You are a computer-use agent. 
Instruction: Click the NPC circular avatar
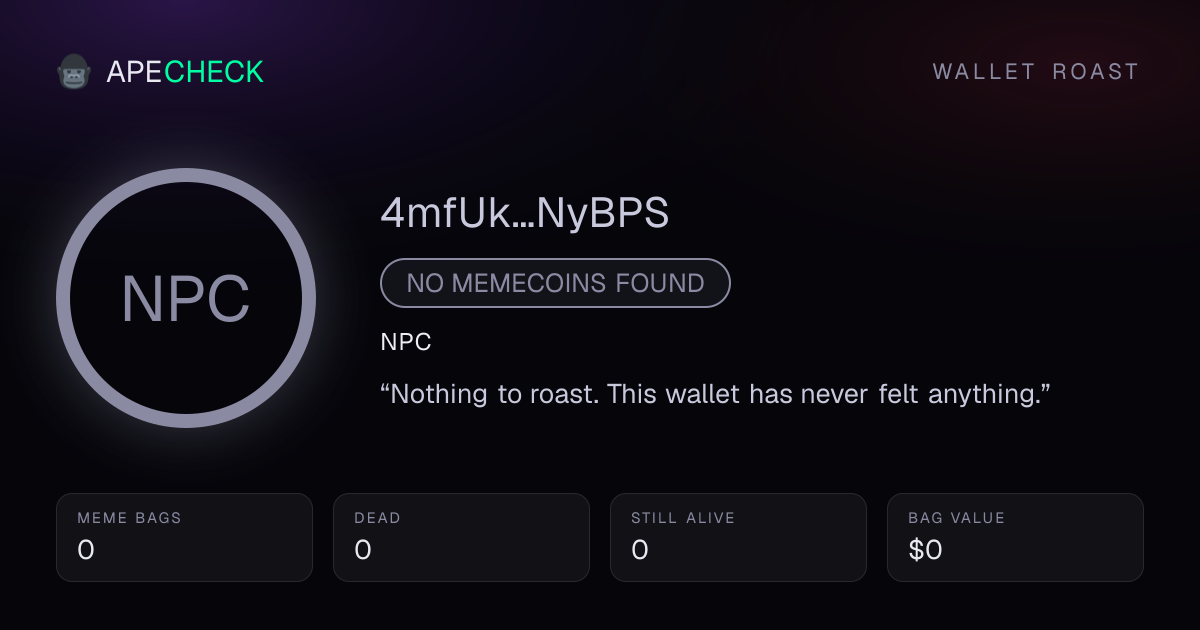tap(186, 298)
